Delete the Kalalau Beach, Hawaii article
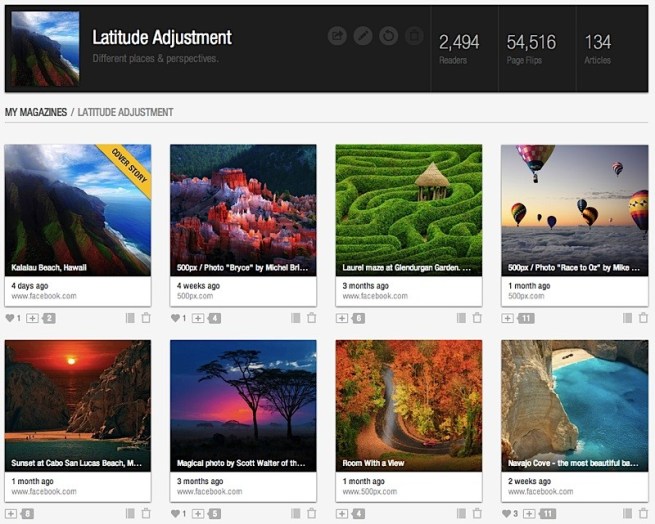The height and width of the screenshot is (524, 655). point(145,318)
